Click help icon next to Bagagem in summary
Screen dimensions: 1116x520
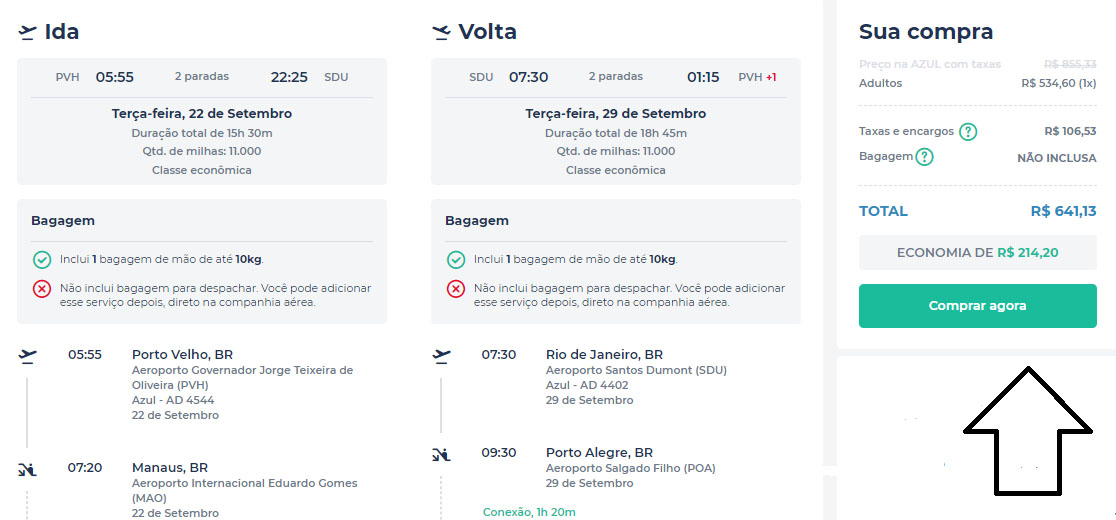[x=924, y=157]
